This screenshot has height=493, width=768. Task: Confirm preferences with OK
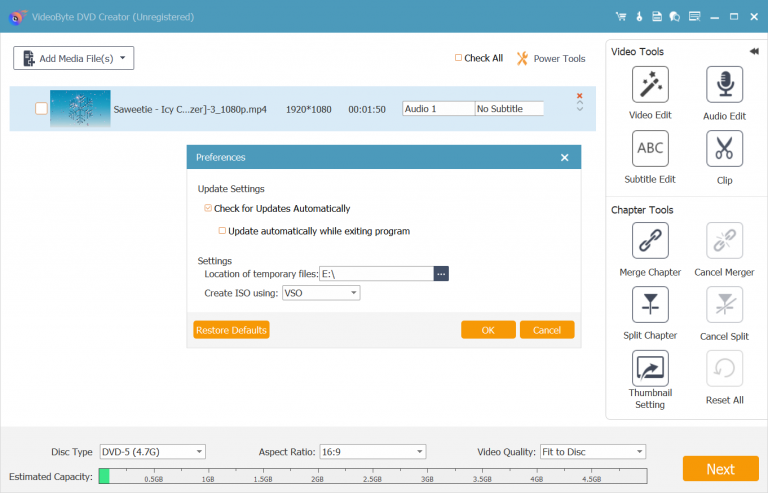pos(488,330)
